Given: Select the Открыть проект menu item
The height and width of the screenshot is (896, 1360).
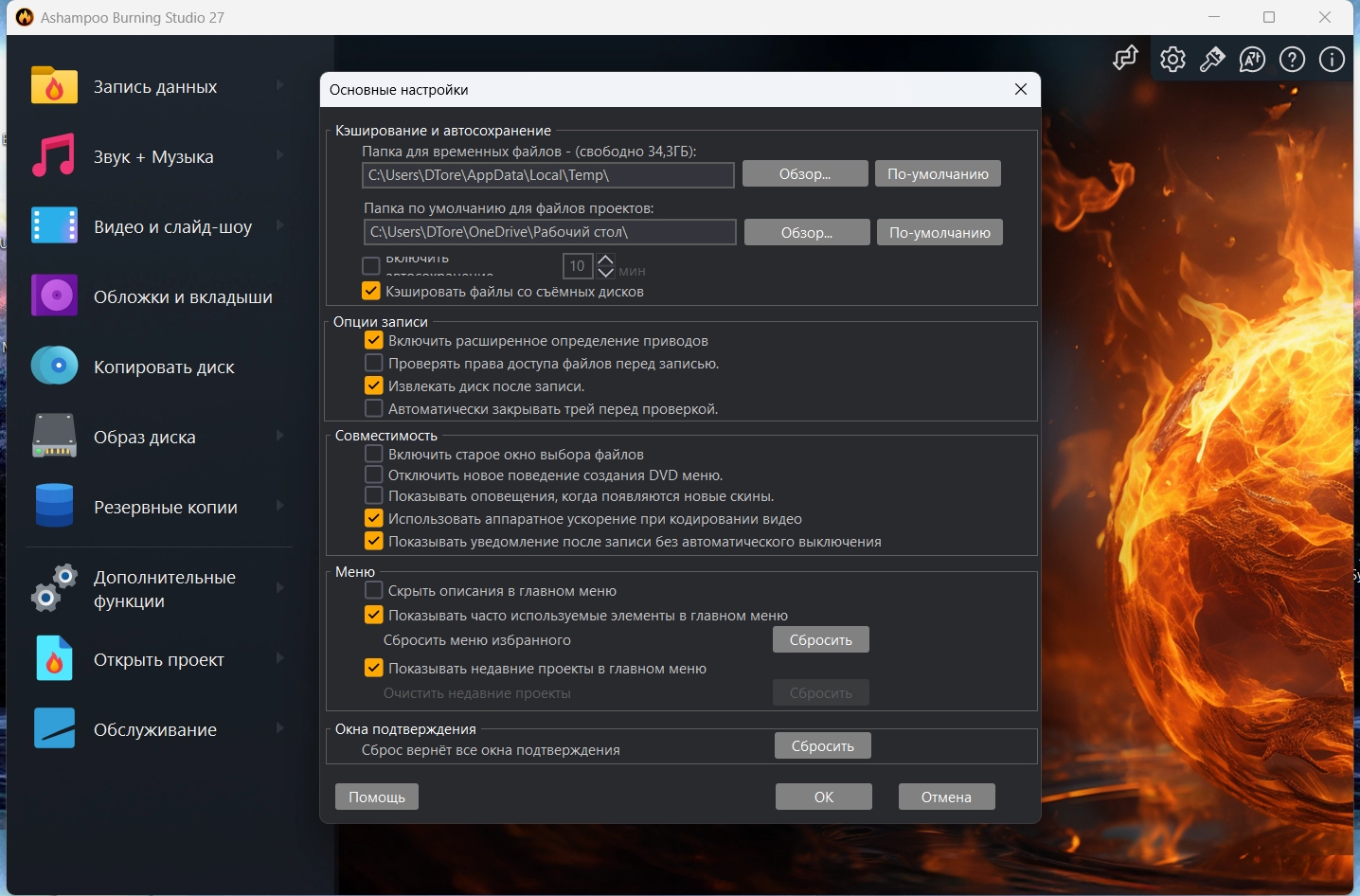Looking at the screenshot, I should (x=158, y=660).
